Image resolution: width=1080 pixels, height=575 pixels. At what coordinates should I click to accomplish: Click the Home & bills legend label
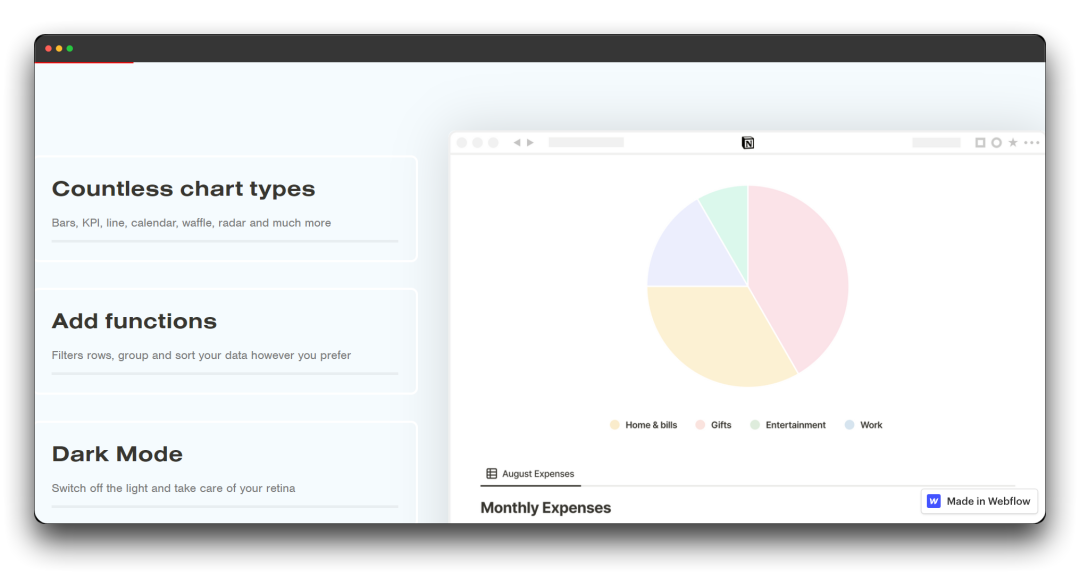coord(651,425)
